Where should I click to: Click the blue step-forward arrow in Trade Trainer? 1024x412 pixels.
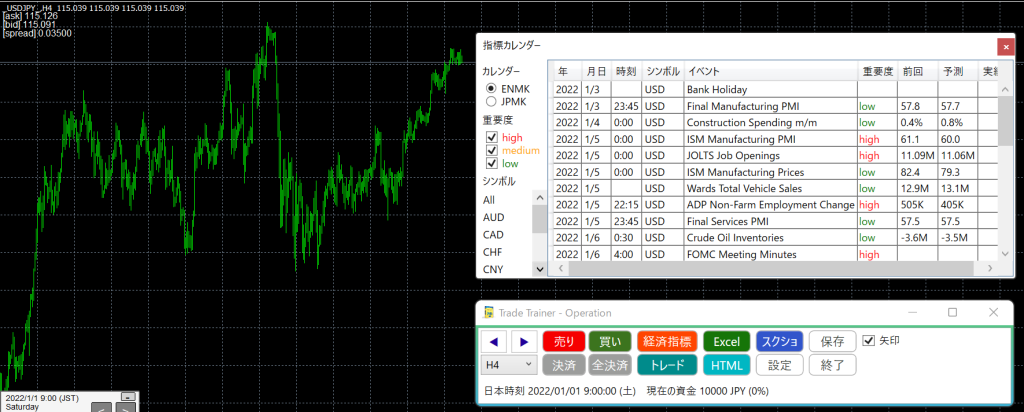tap(524, 341)
